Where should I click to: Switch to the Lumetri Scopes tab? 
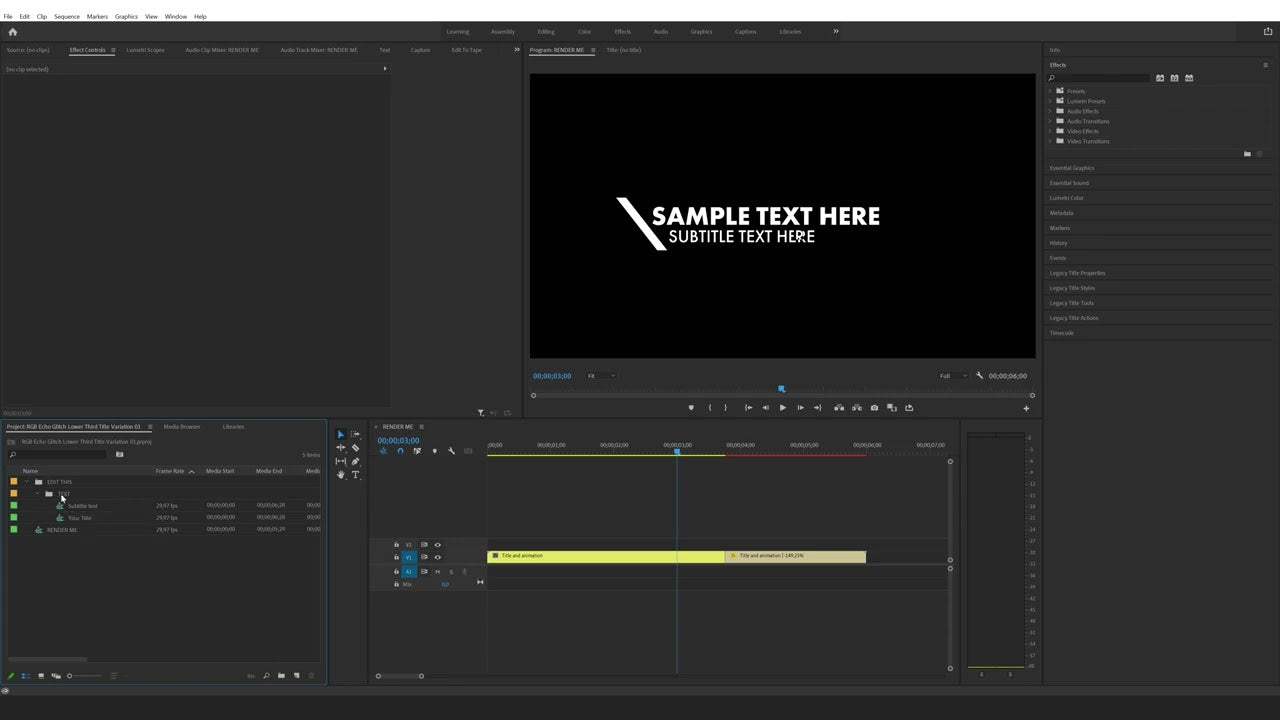pos(146,50)
